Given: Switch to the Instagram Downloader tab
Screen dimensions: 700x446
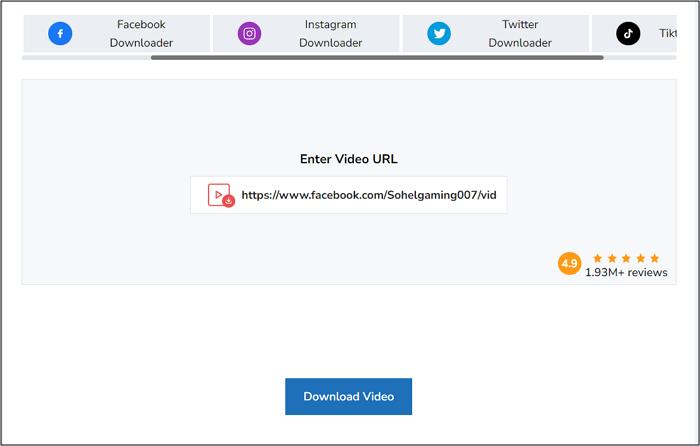Looking at the screenshot, I should pyautogui.click(x=306, y=33).
